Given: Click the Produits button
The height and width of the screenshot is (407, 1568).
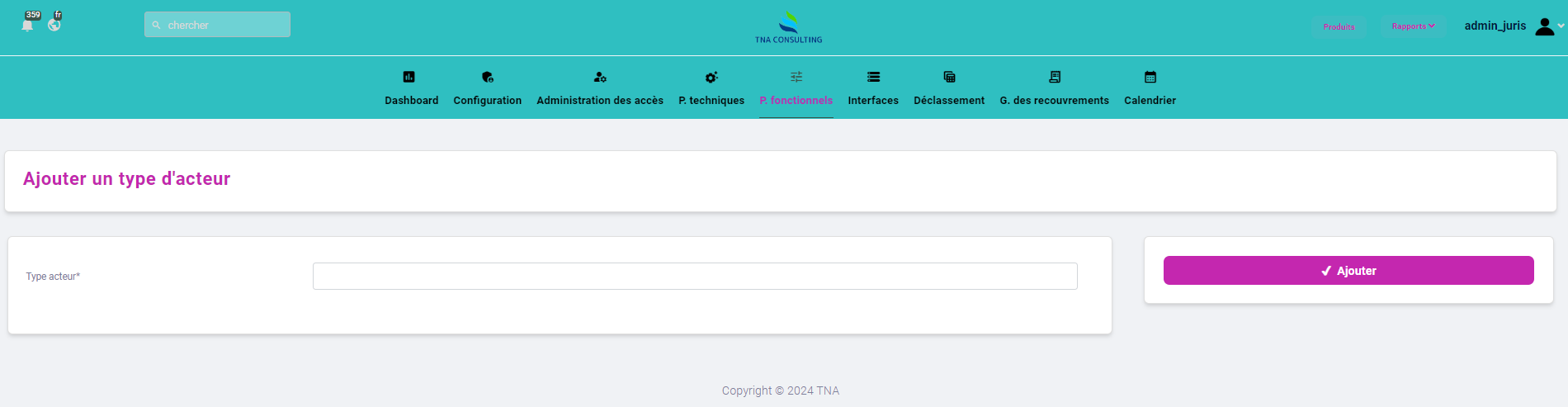Looking at the screenshot, I should (x=1339, y=26).
